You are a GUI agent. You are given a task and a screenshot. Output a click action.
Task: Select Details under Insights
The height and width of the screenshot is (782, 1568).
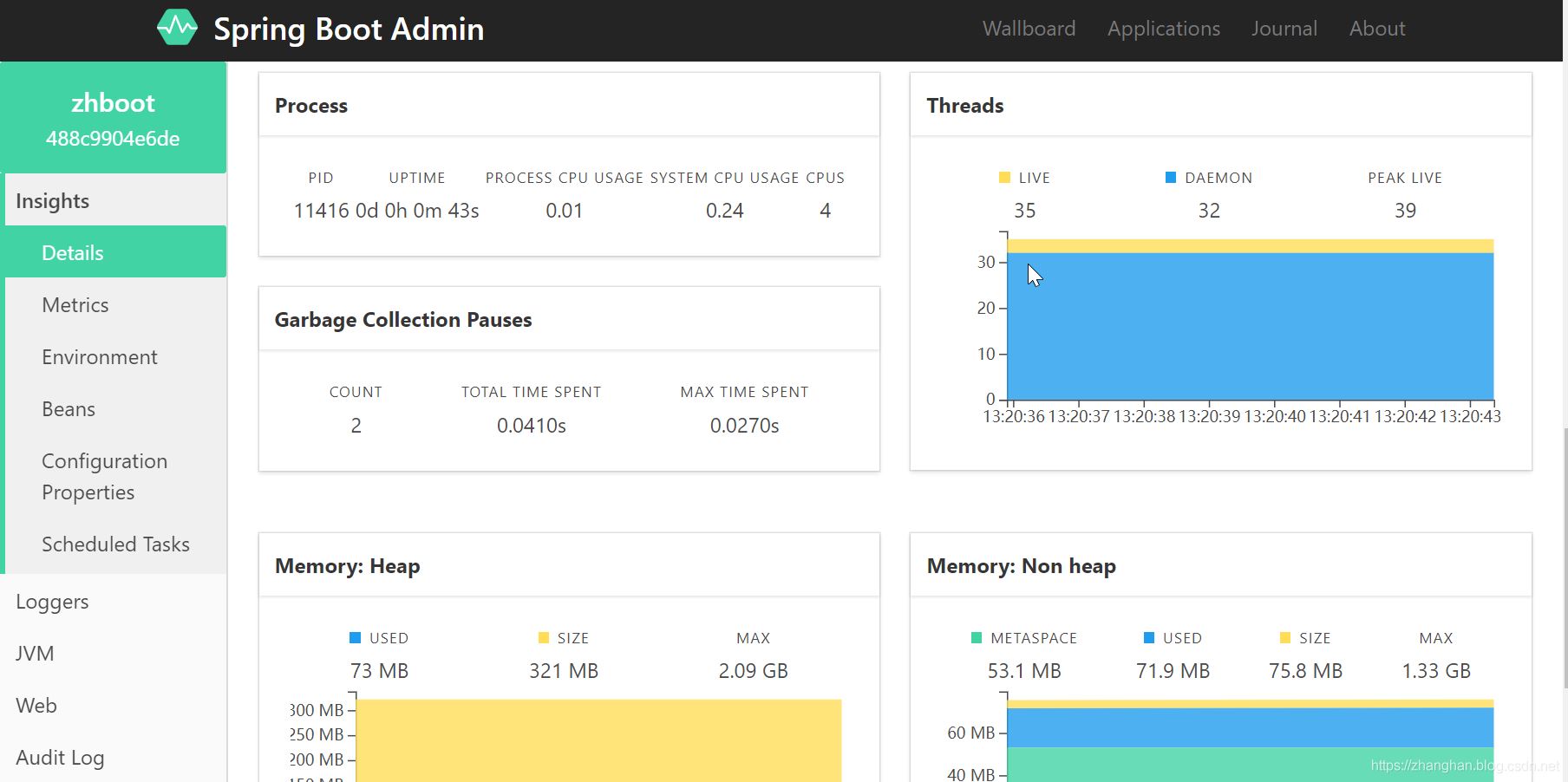pos(72,252)
